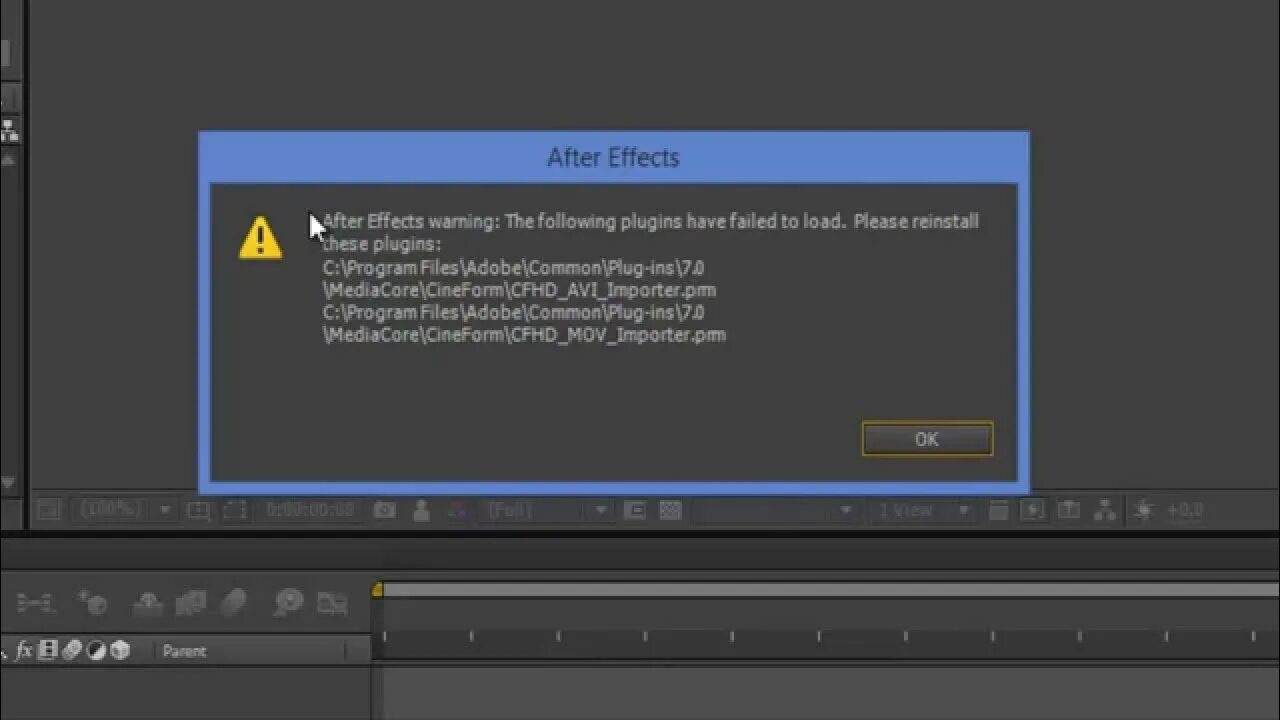The width and height of the screenshot is (1280, 720).
Task: Enable frame blending icon in timeline
Action: (x=190, y=602)
